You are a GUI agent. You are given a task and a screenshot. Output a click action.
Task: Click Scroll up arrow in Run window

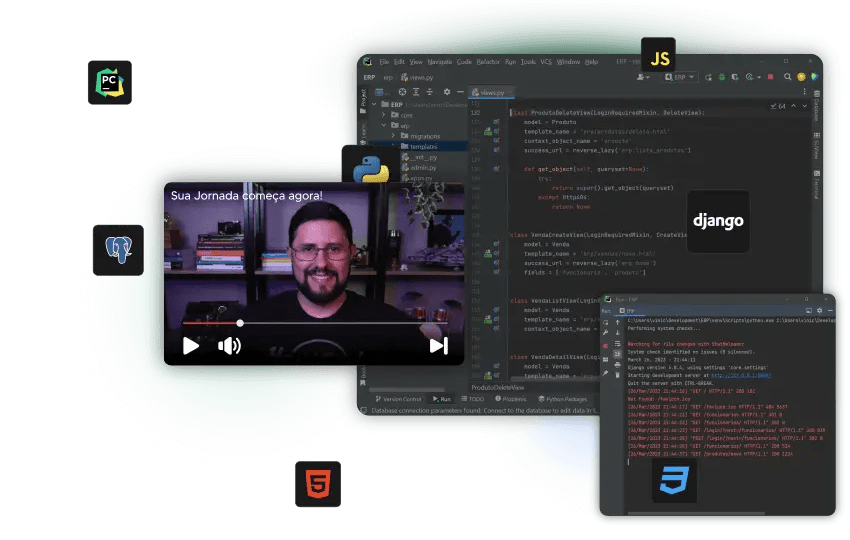pyautogui.click(x=617, y=323)
